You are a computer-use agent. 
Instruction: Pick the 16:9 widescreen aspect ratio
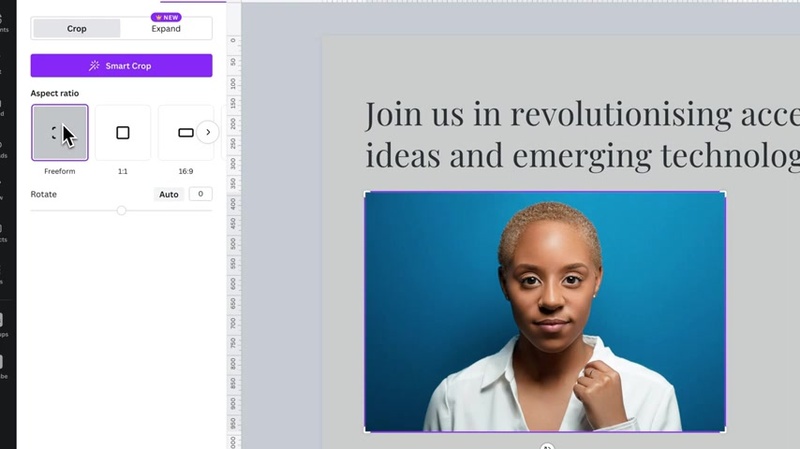(x=186, y=133)
